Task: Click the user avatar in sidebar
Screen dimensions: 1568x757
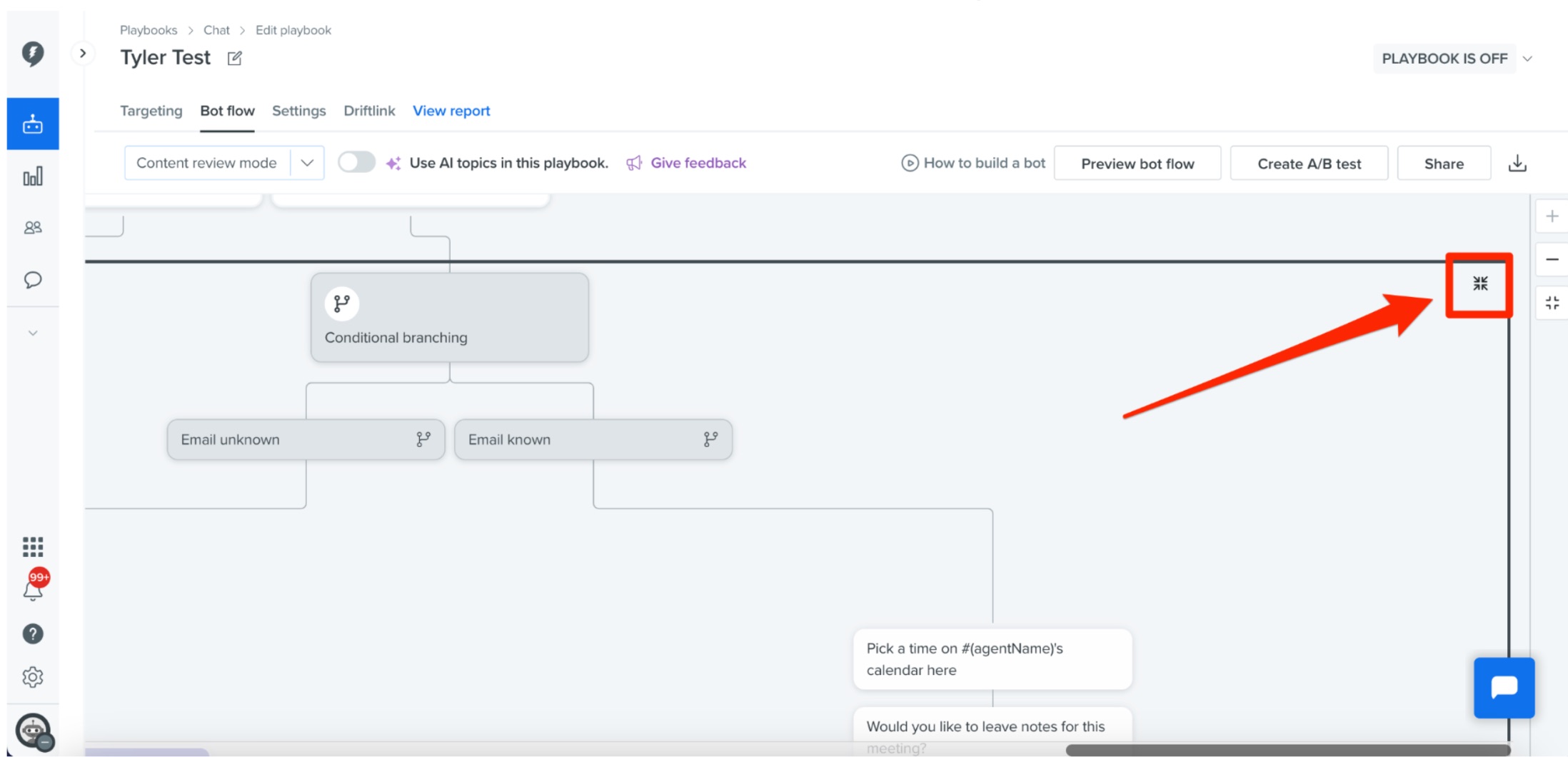Action: pyautogui.click(x=34, y=731)
